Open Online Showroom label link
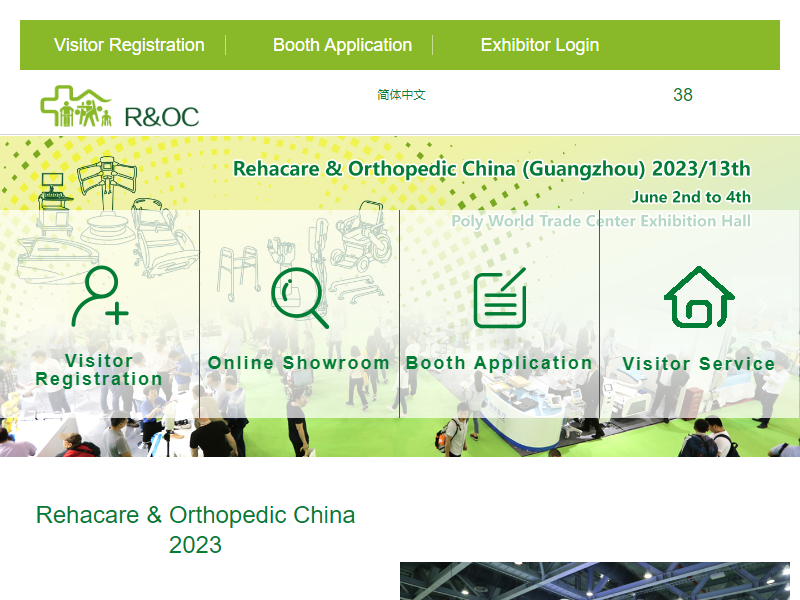Viewport: 800px width, 600px height. point(299,363)
